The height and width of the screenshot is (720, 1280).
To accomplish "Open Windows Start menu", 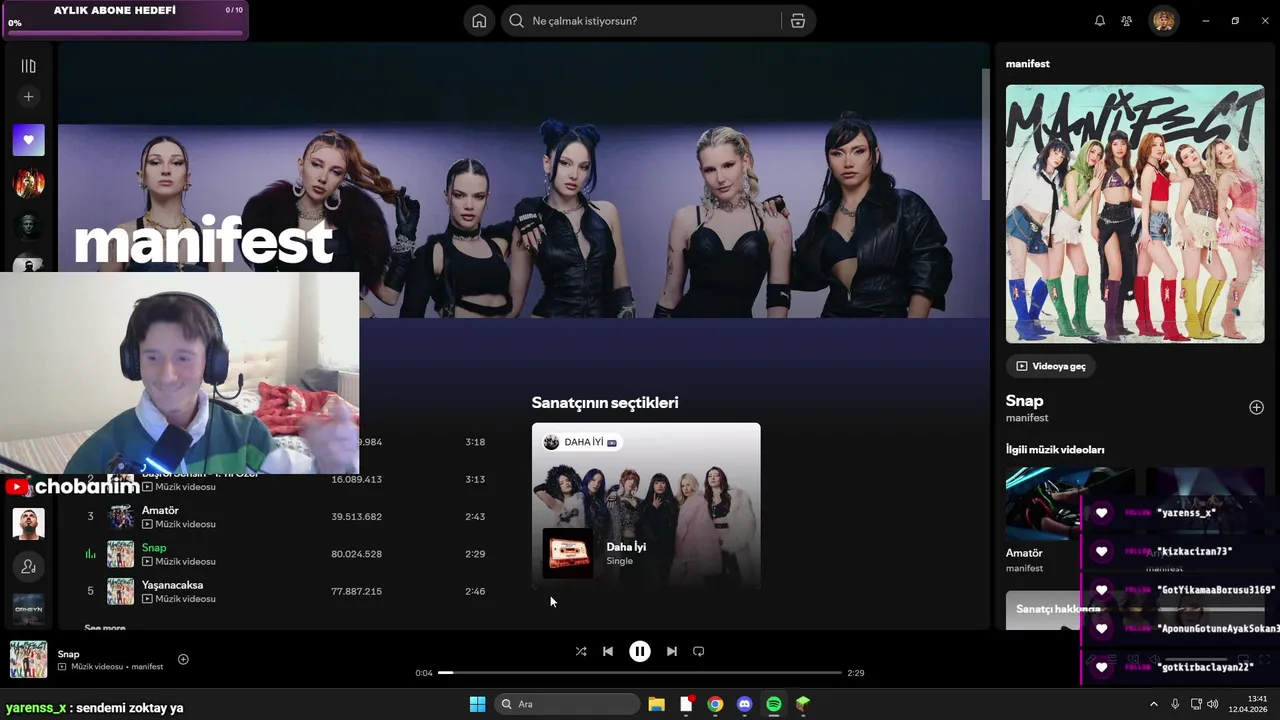I will [477, 704].
